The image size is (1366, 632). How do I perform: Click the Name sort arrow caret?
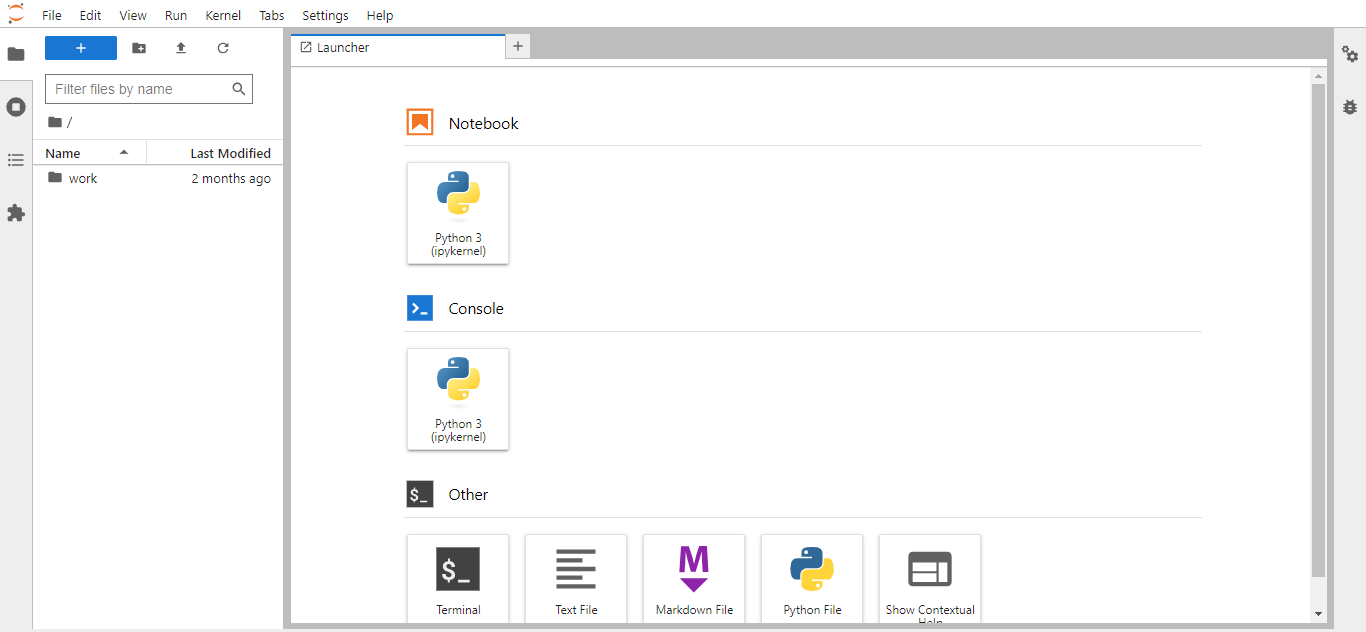tap(124, 152)
